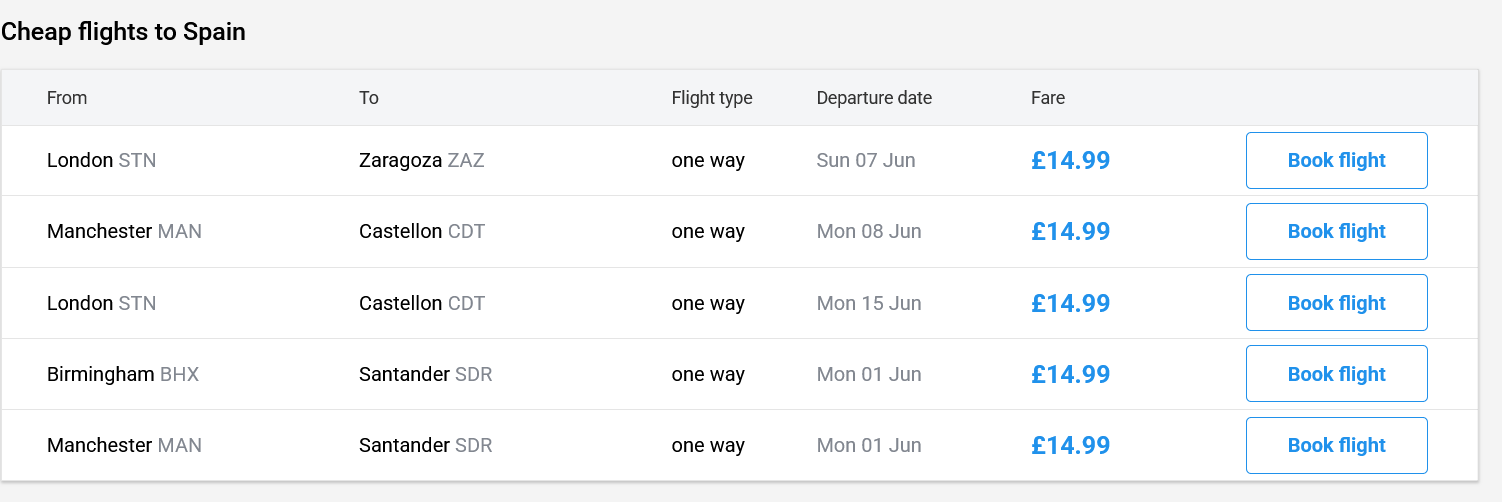
Task: Click the Mon 15 Jun departure date
Action: 869,303
